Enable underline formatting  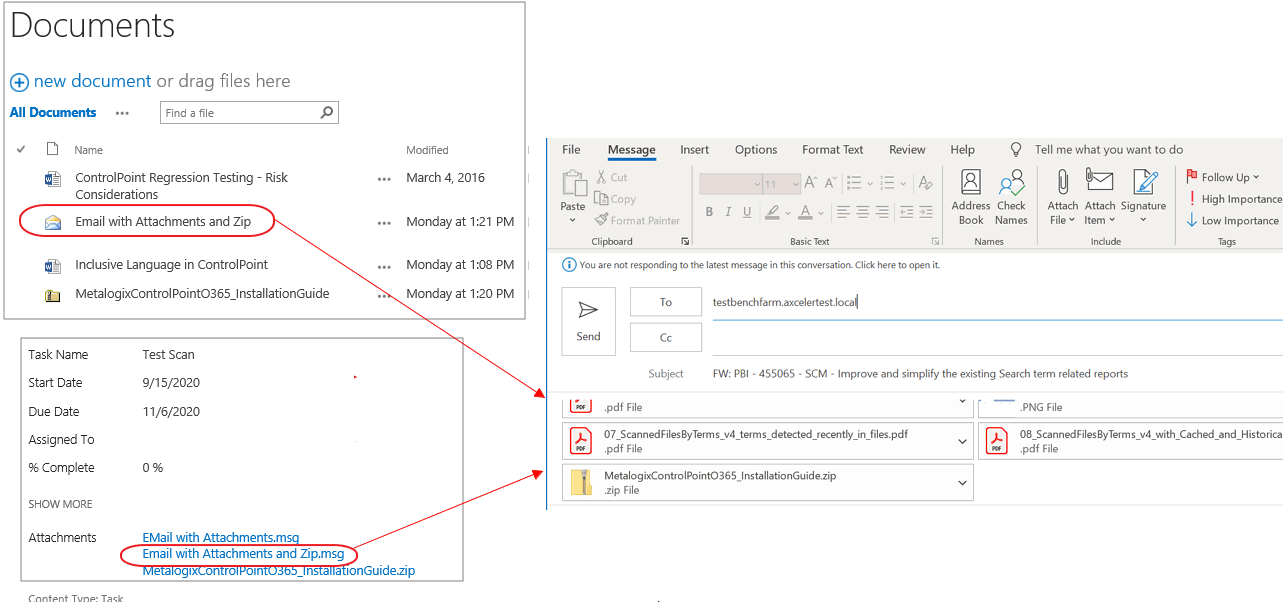pyautogui.click(x=746, y=213)
